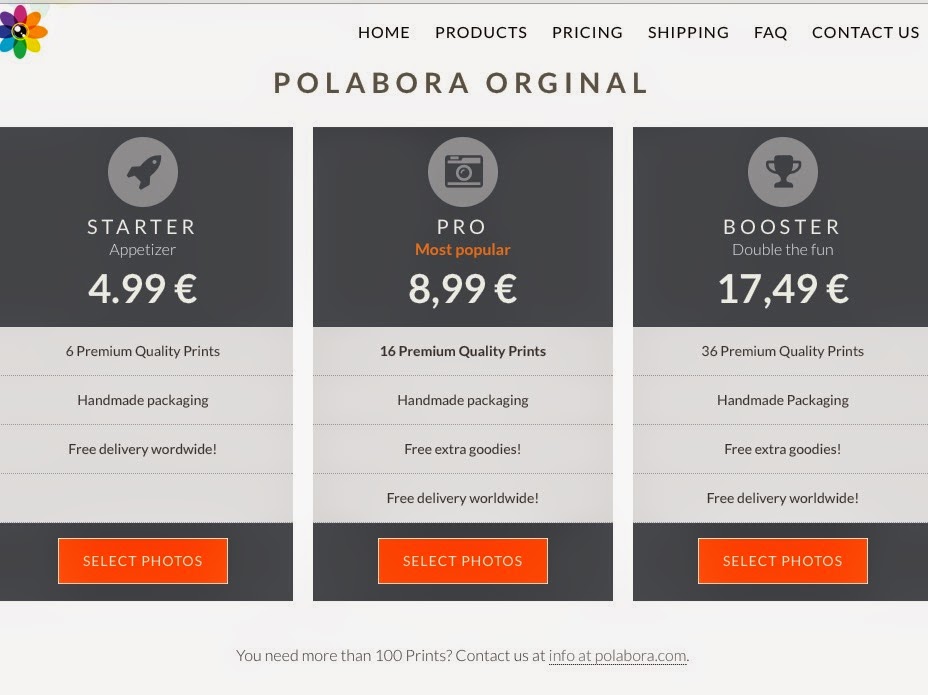Image resolution: width=928 pixels, height=695 pixels.
Task: Go to the PRODUCTS page
Action: (x=481, y=33)
